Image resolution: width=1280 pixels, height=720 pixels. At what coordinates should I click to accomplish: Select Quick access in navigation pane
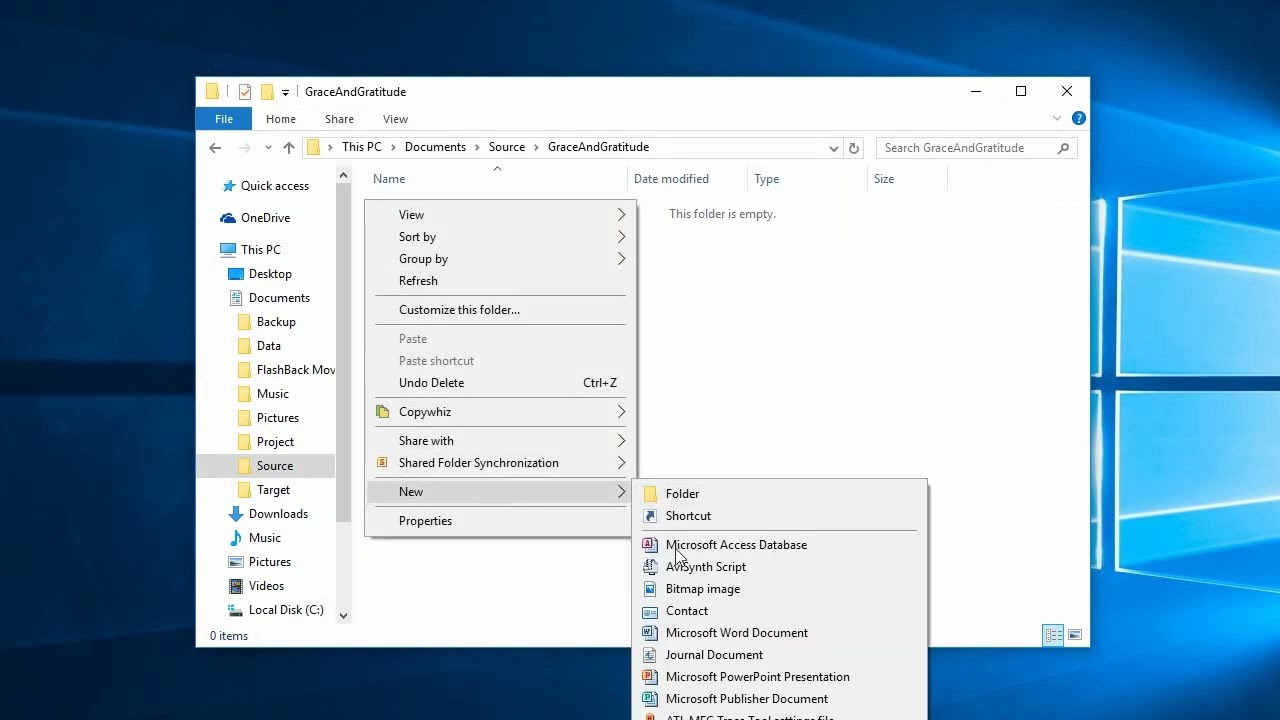tap(274, 186)
